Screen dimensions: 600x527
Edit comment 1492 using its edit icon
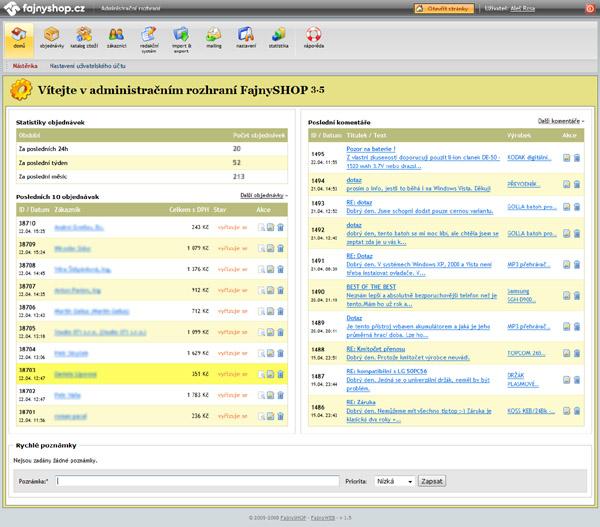coord(567,233)
